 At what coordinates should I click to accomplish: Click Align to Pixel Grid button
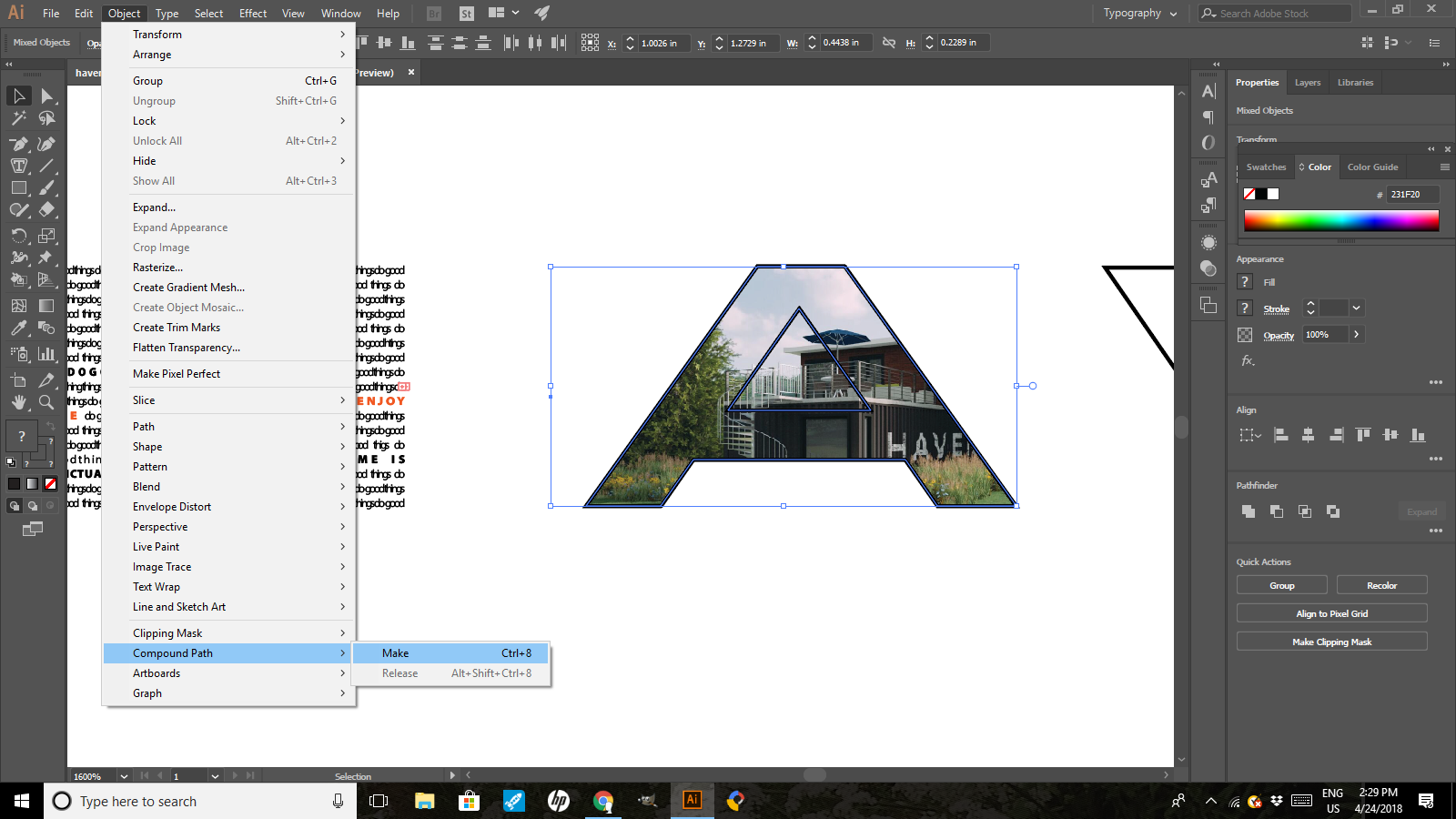[x=1331, y=614]
